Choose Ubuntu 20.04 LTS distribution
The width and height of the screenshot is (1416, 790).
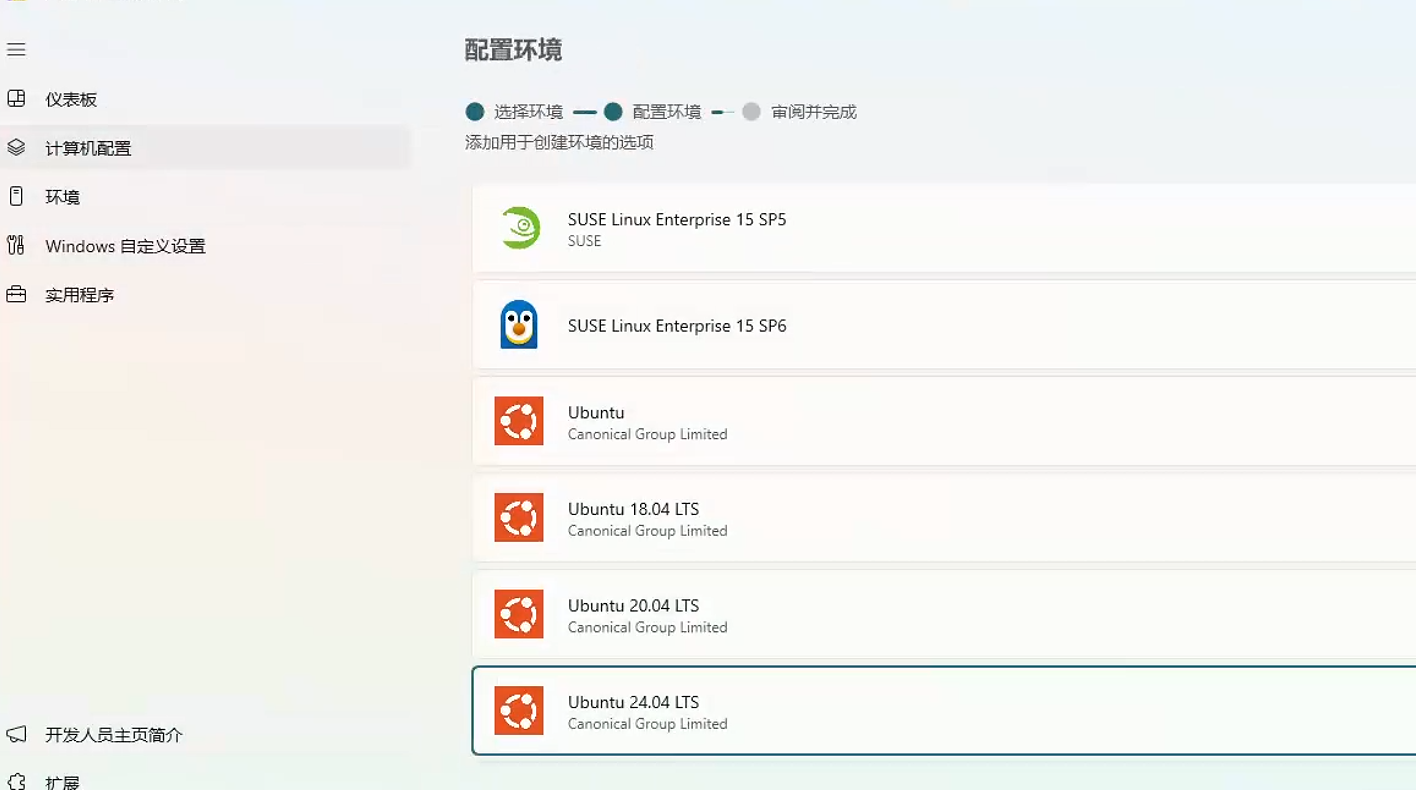944,614
